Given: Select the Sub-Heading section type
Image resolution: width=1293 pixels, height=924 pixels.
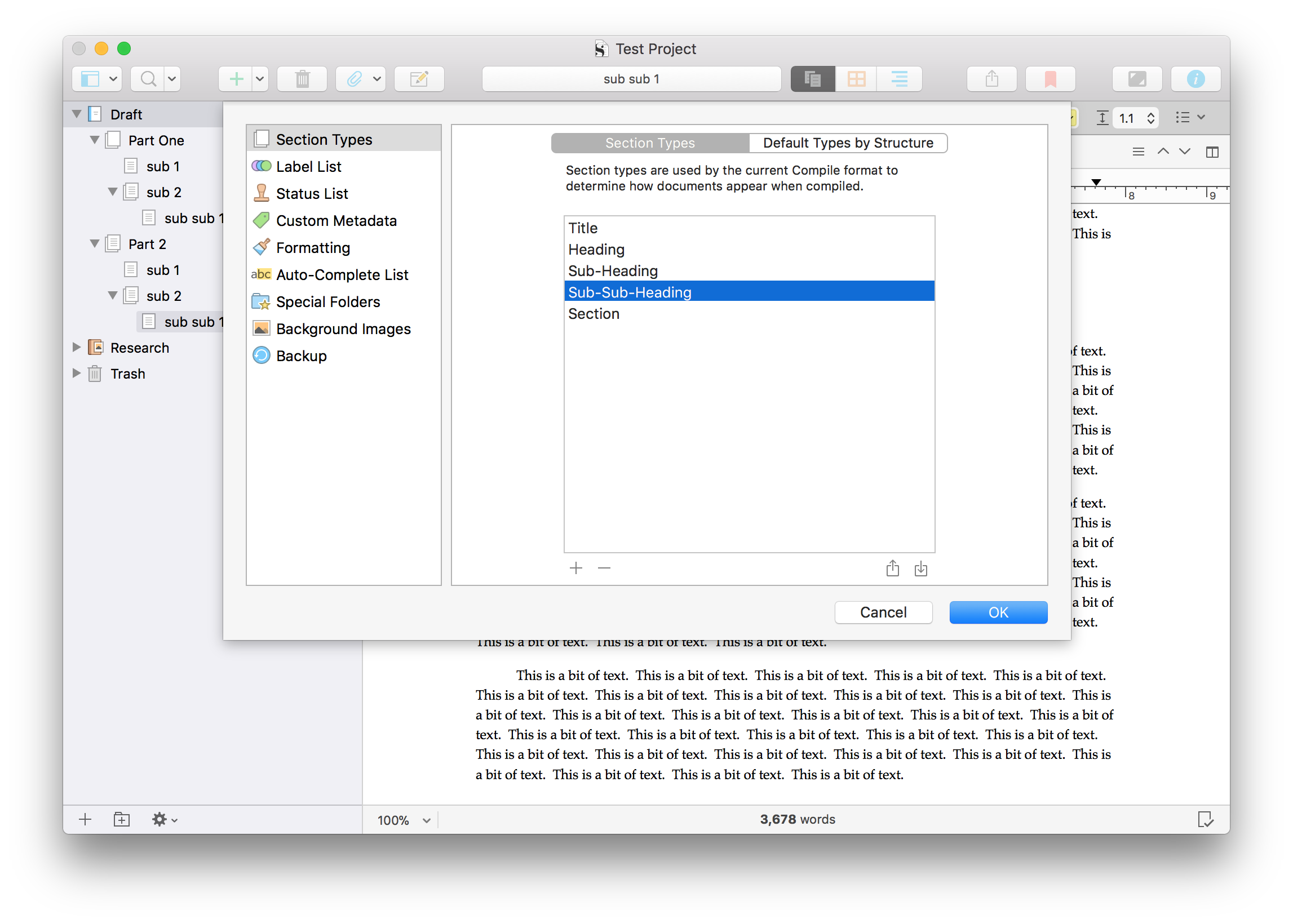Looking at the screenshot, I should [x=613, y=271].
